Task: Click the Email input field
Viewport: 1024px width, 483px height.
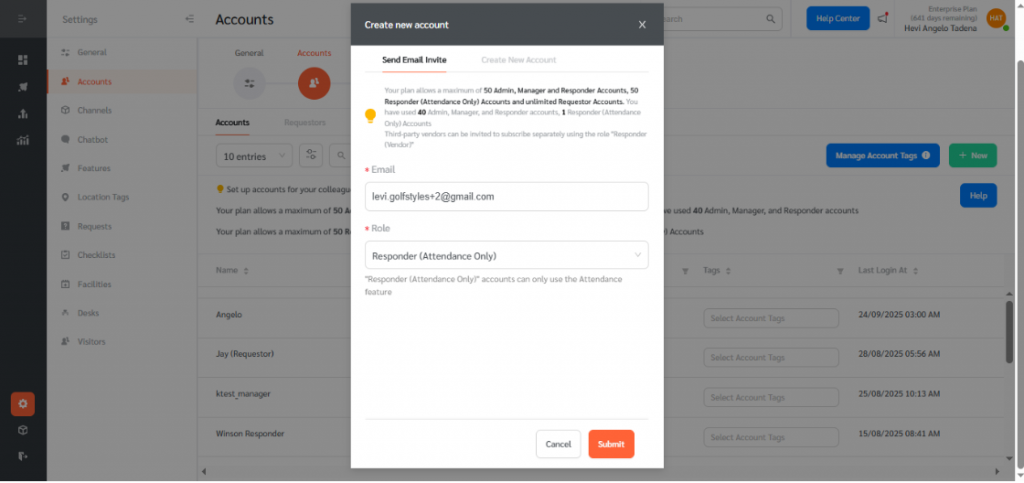Action: pyautogui.click(x=506, y=197)
